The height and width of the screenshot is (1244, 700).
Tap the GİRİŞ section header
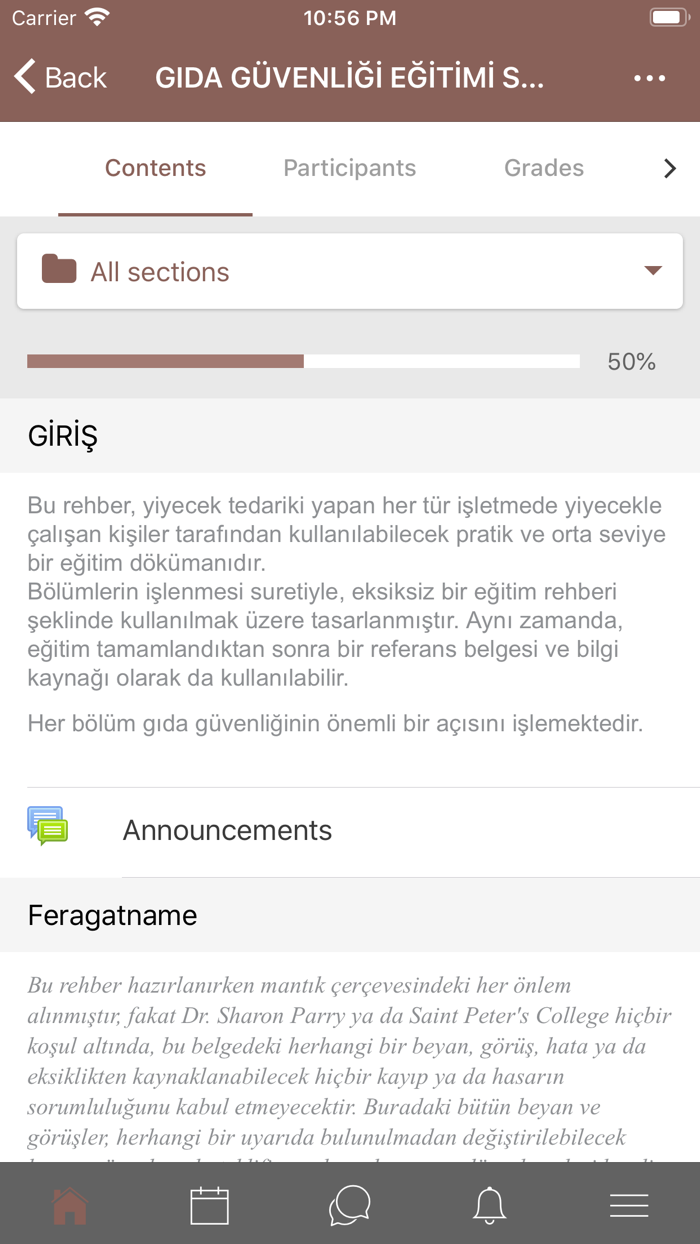coord(63,436)
